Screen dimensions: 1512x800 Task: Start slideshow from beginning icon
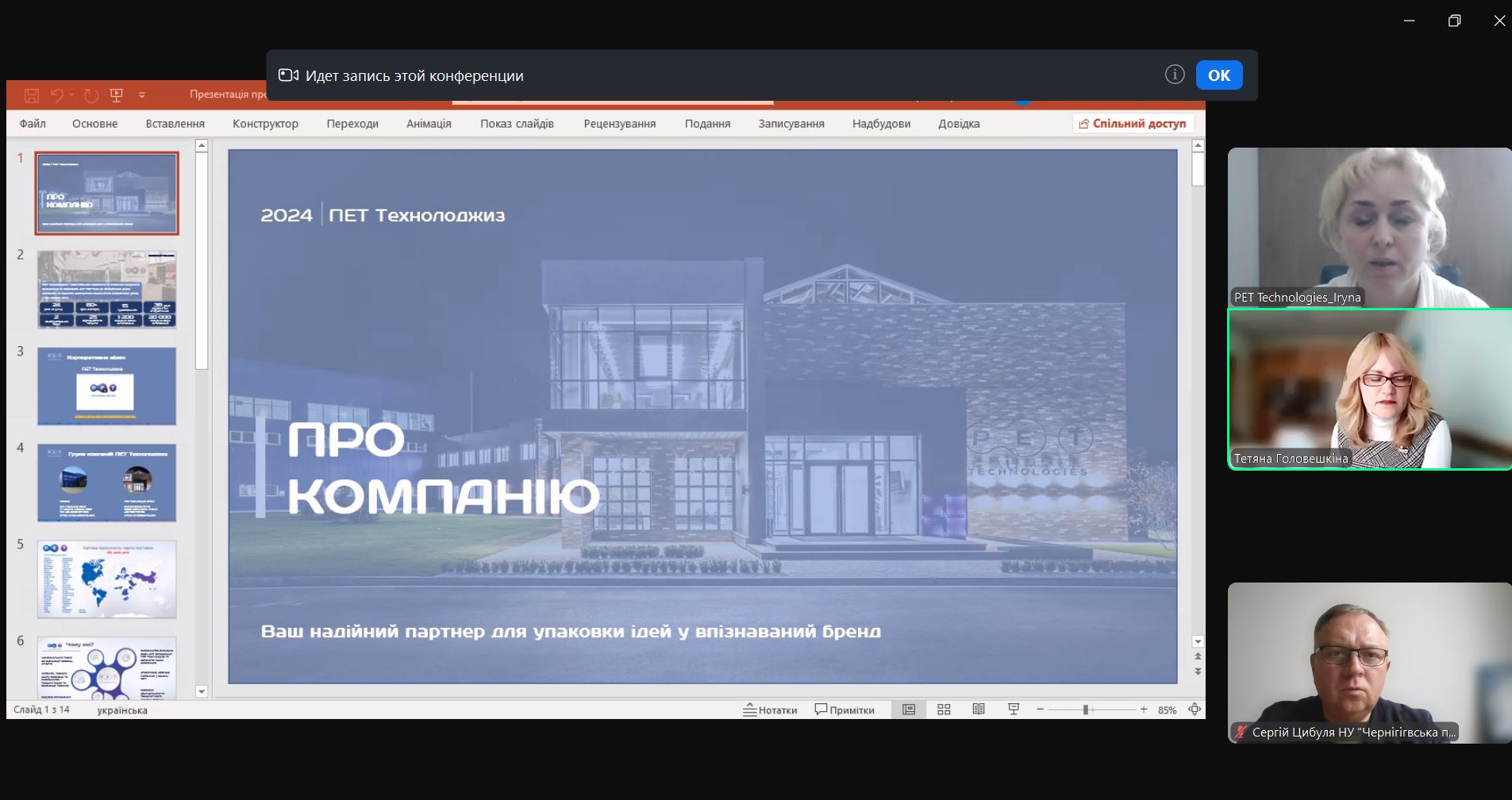pos(117,95)
